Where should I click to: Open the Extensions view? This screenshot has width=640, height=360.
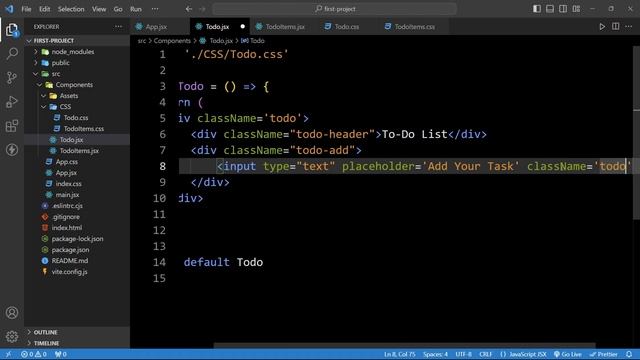pyautogui.click(x=12, y=126)
